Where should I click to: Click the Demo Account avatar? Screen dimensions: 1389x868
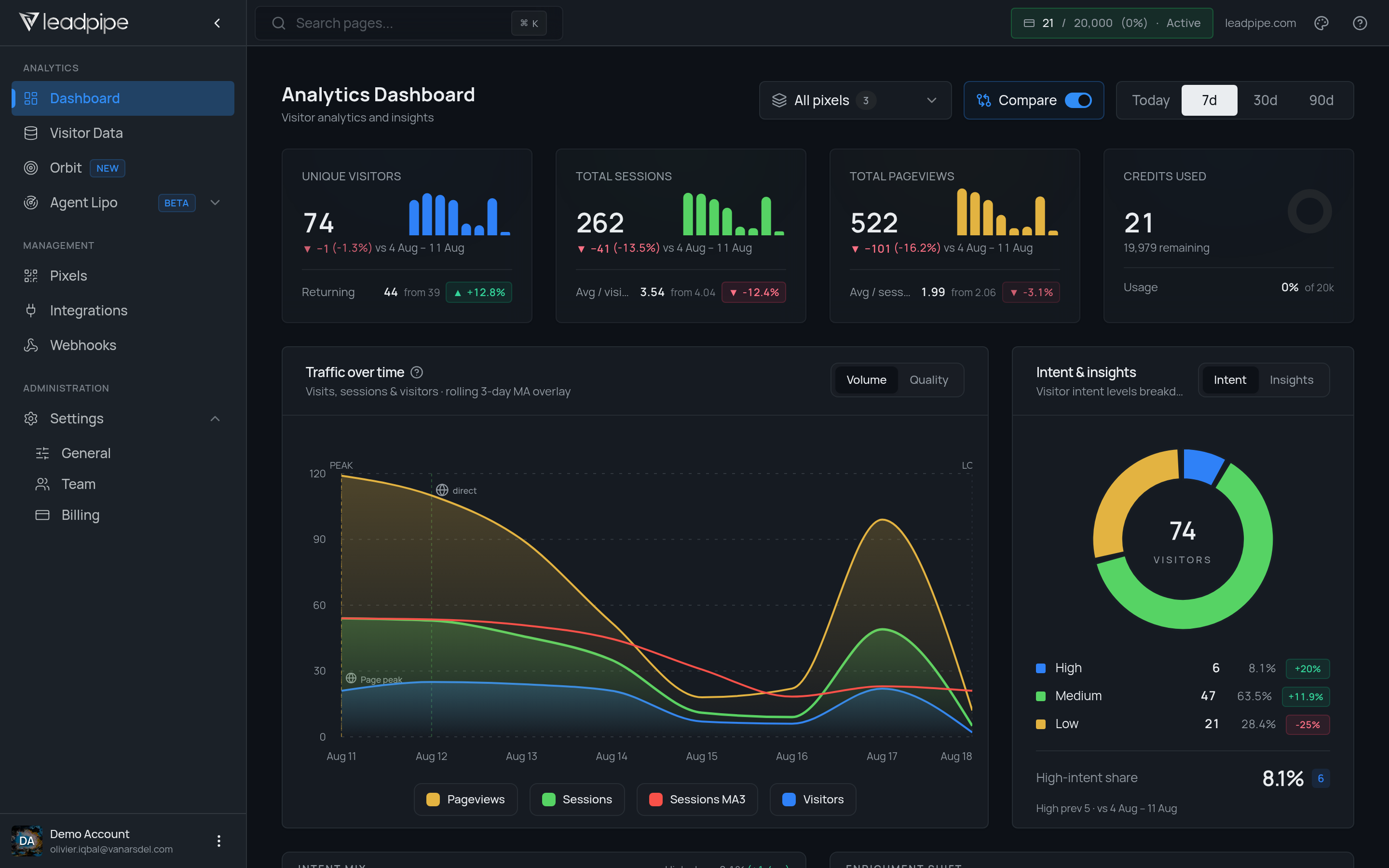tap(27, 841)
